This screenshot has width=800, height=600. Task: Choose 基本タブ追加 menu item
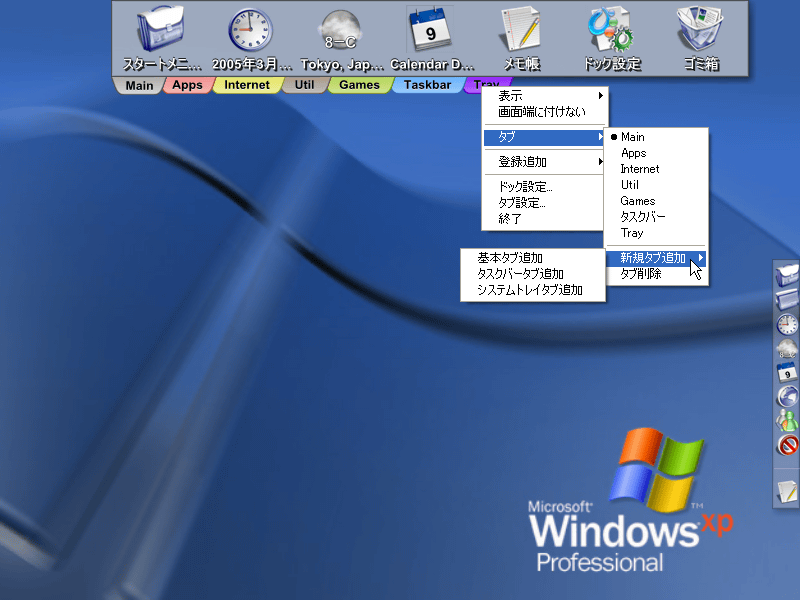coord(533,258)
